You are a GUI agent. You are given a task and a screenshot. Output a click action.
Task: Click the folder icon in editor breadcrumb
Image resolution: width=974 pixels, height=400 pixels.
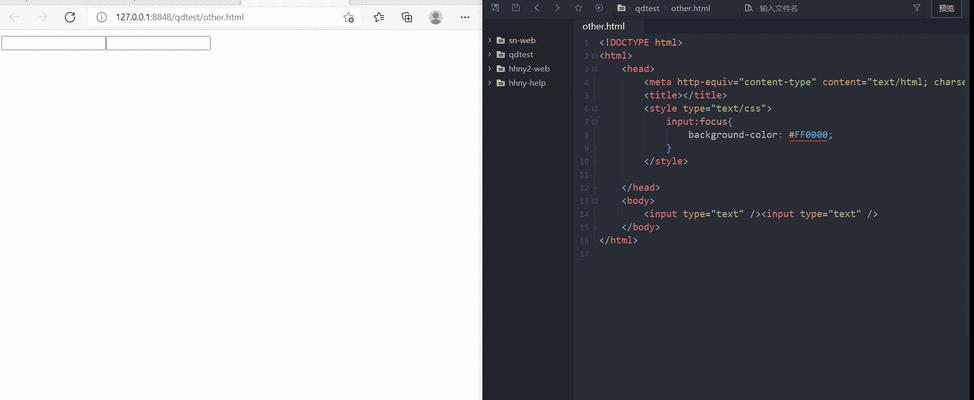point(621,8)
